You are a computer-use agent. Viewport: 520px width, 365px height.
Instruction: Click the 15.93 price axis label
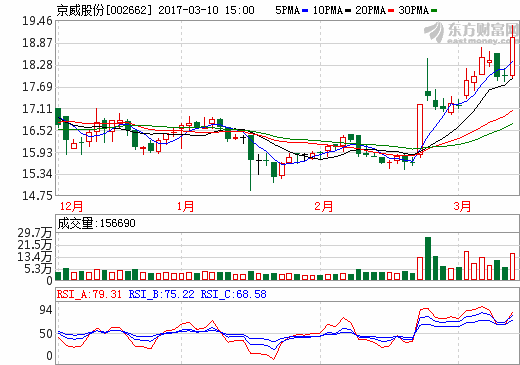(x=37, y=153)
